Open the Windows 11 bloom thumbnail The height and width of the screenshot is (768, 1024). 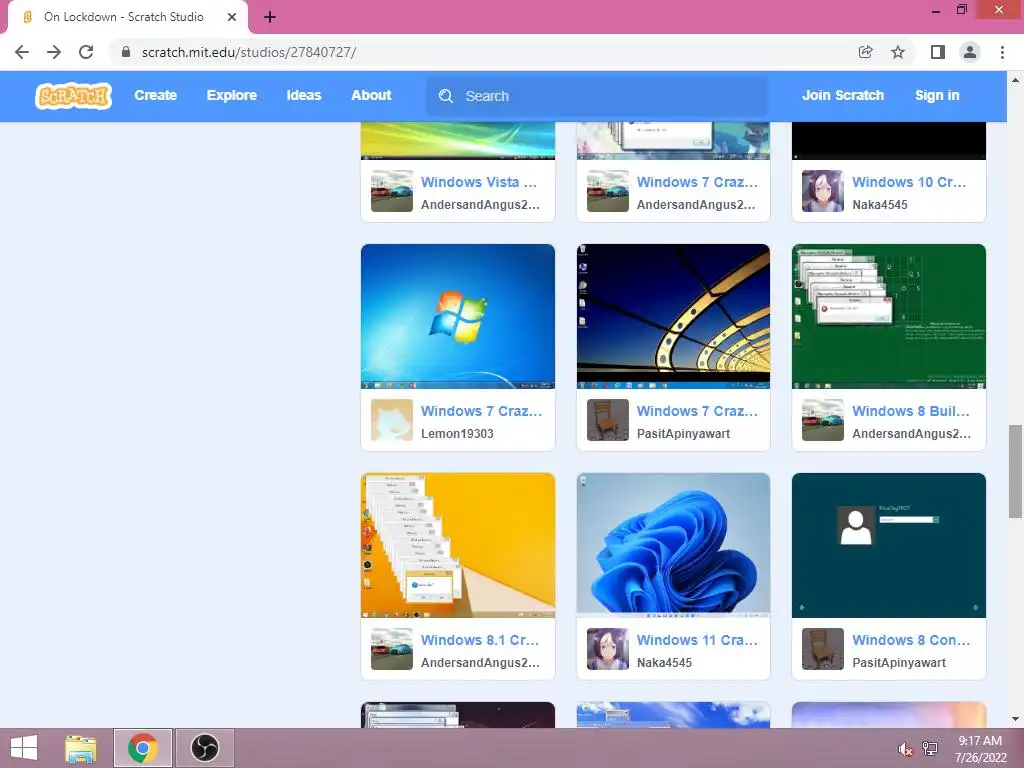pos(673,545)
